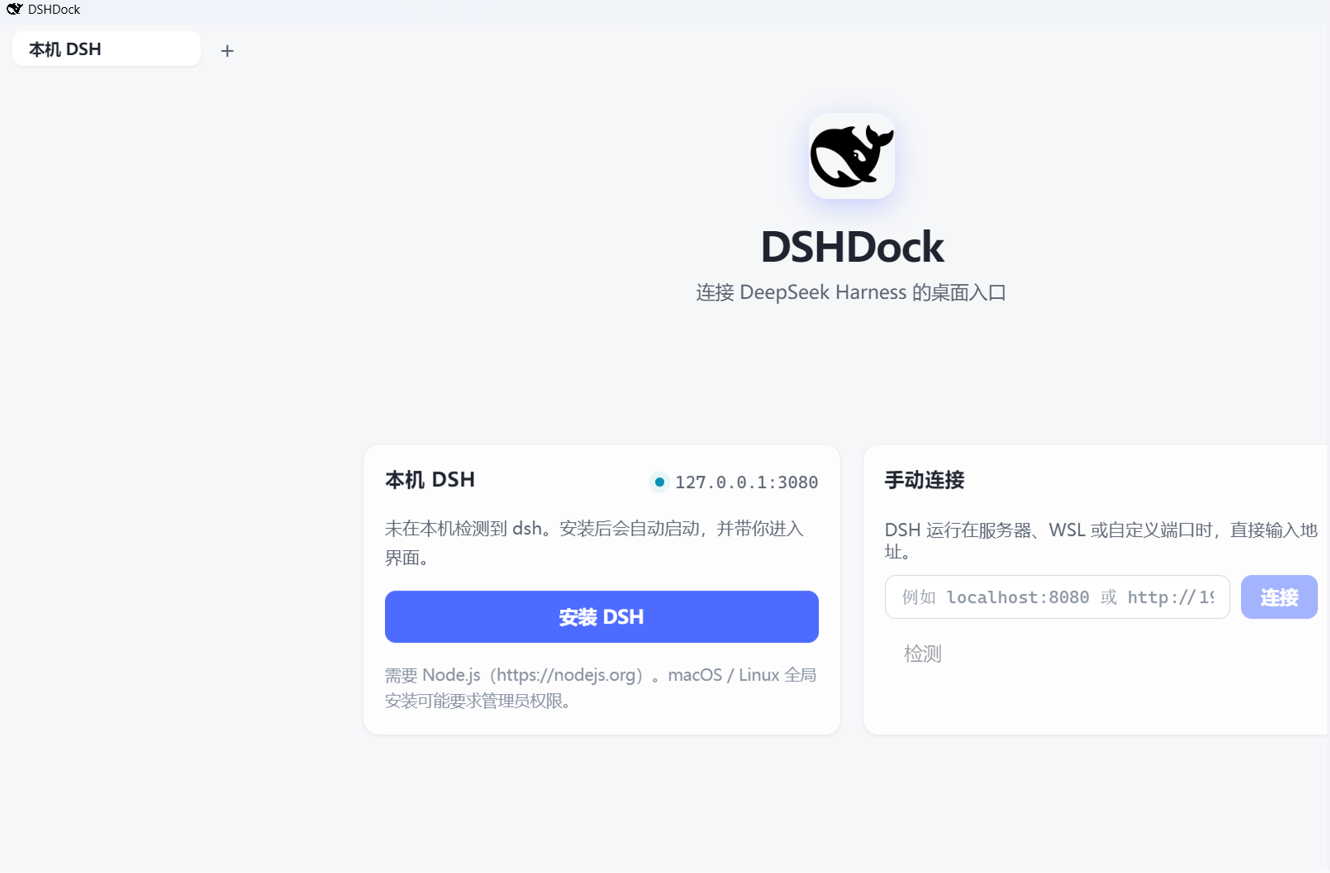Focus the manual address input field
The image size is (1330, 873).
pos(1057,597)
